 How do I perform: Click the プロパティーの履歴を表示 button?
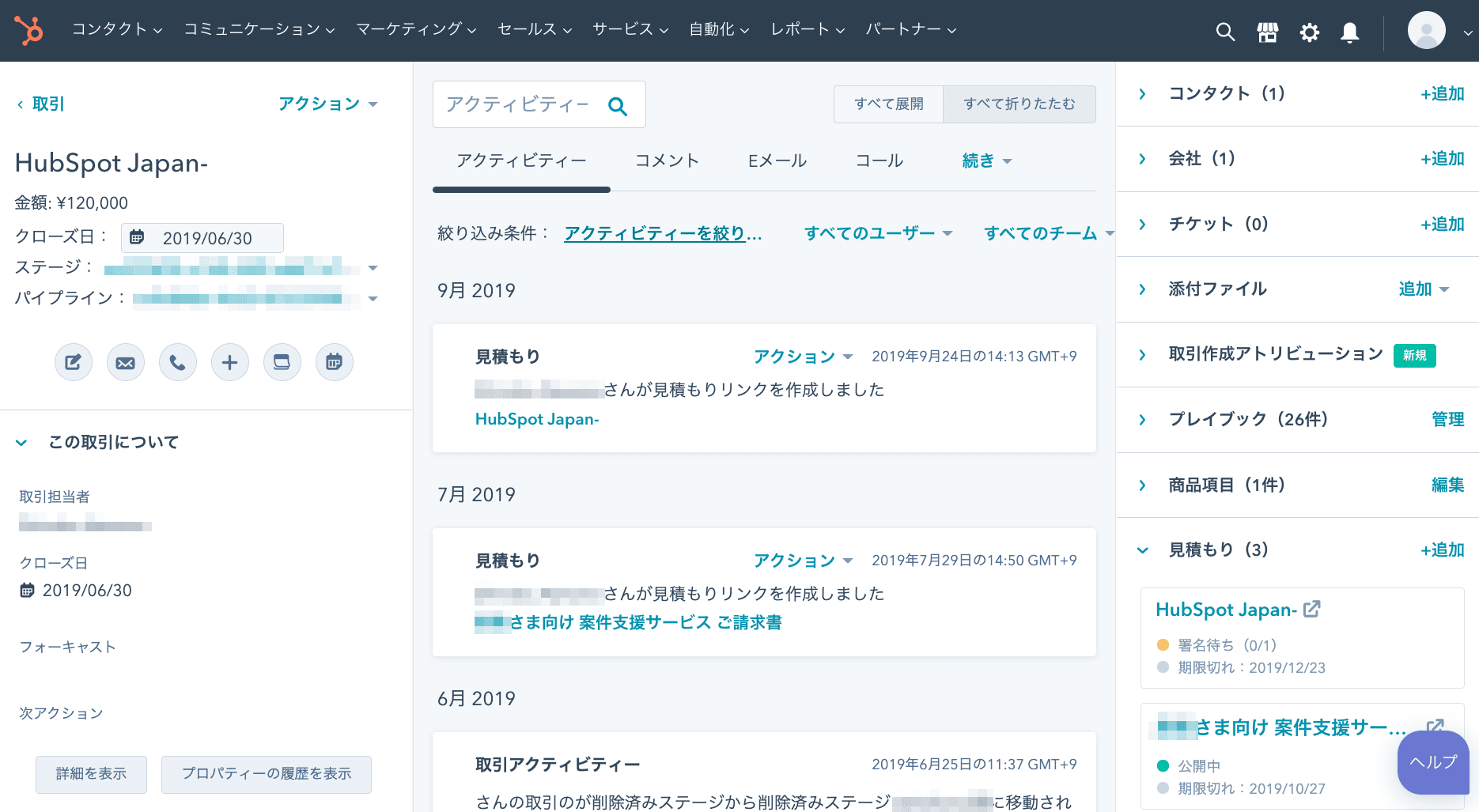coord(267,774)
